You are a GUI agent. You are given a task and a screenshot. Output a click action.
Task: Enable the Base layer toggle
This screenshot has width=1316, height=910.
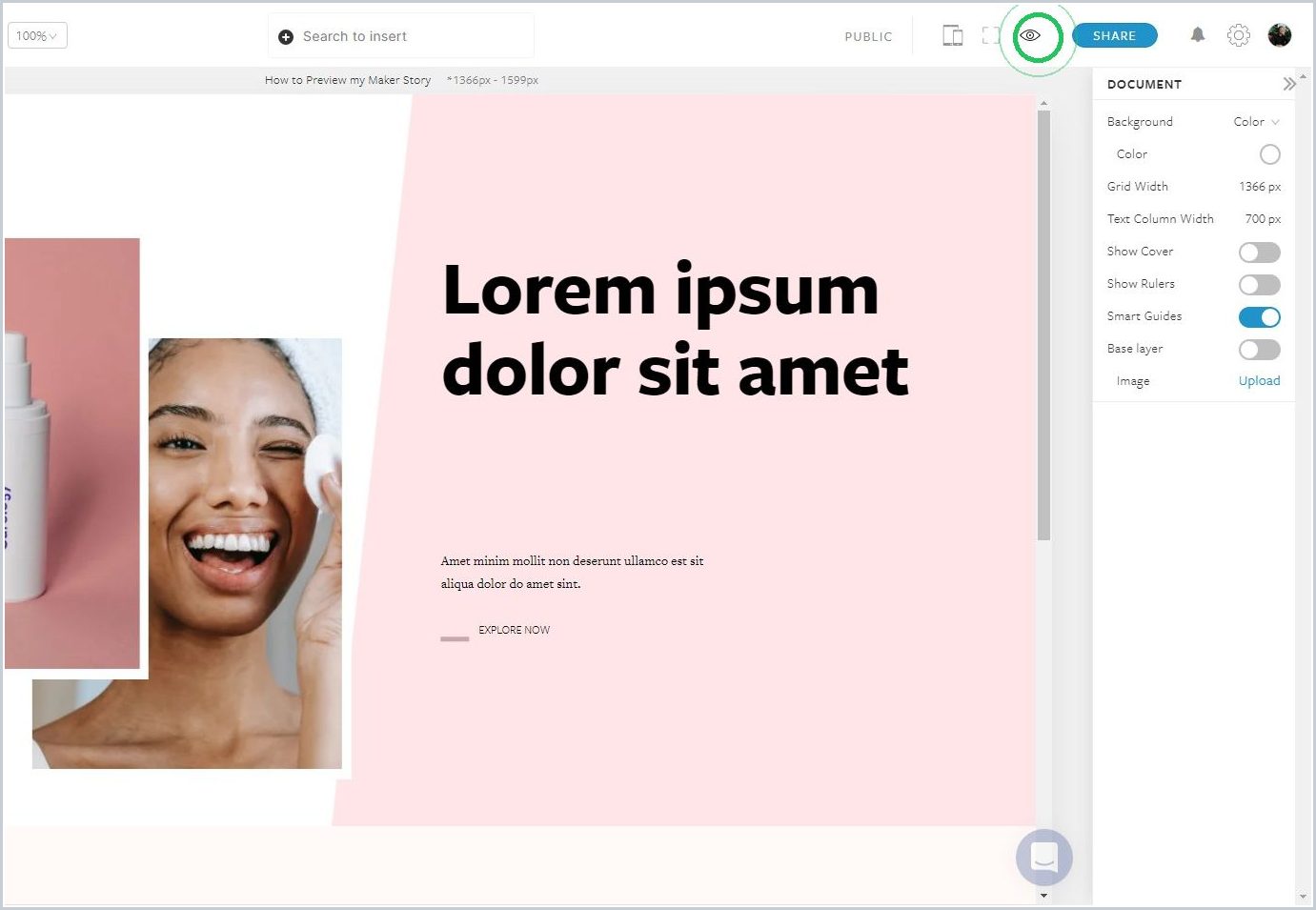1259,350
